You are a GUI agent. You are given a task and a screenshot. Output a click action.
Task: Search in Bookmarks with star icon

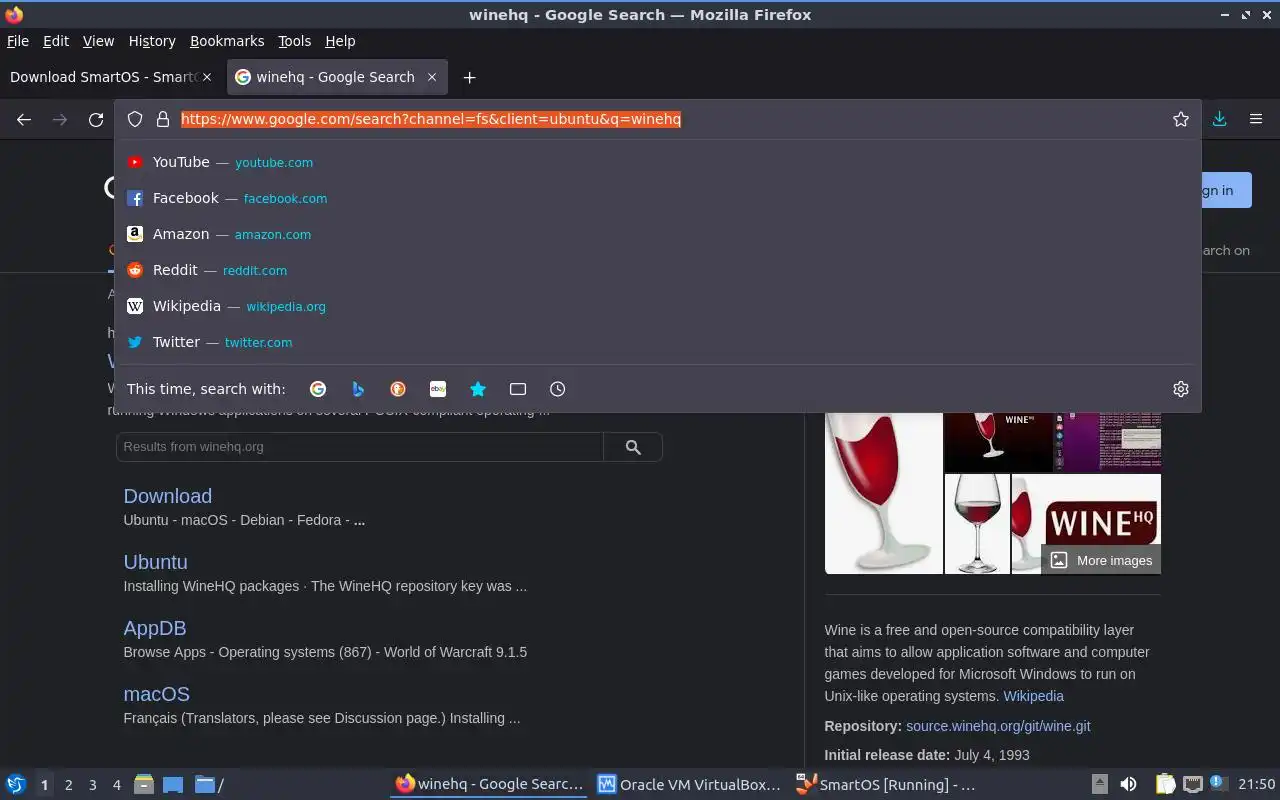coord(478,389)
